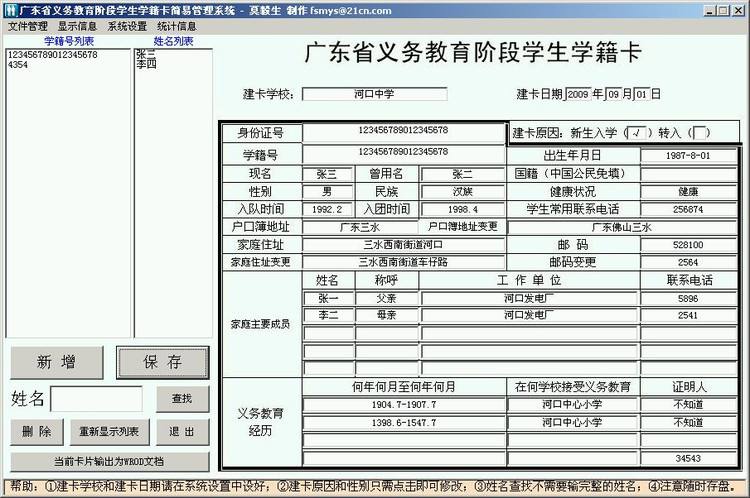Click the 查找 search button
Viewport: 750px width, 498px height.
(x=182, y=398)
